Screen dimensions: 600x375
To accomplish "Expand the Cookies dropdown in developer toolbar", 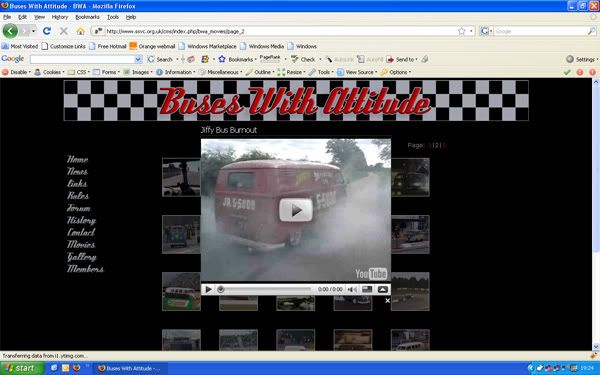I will tap(49, 72).
